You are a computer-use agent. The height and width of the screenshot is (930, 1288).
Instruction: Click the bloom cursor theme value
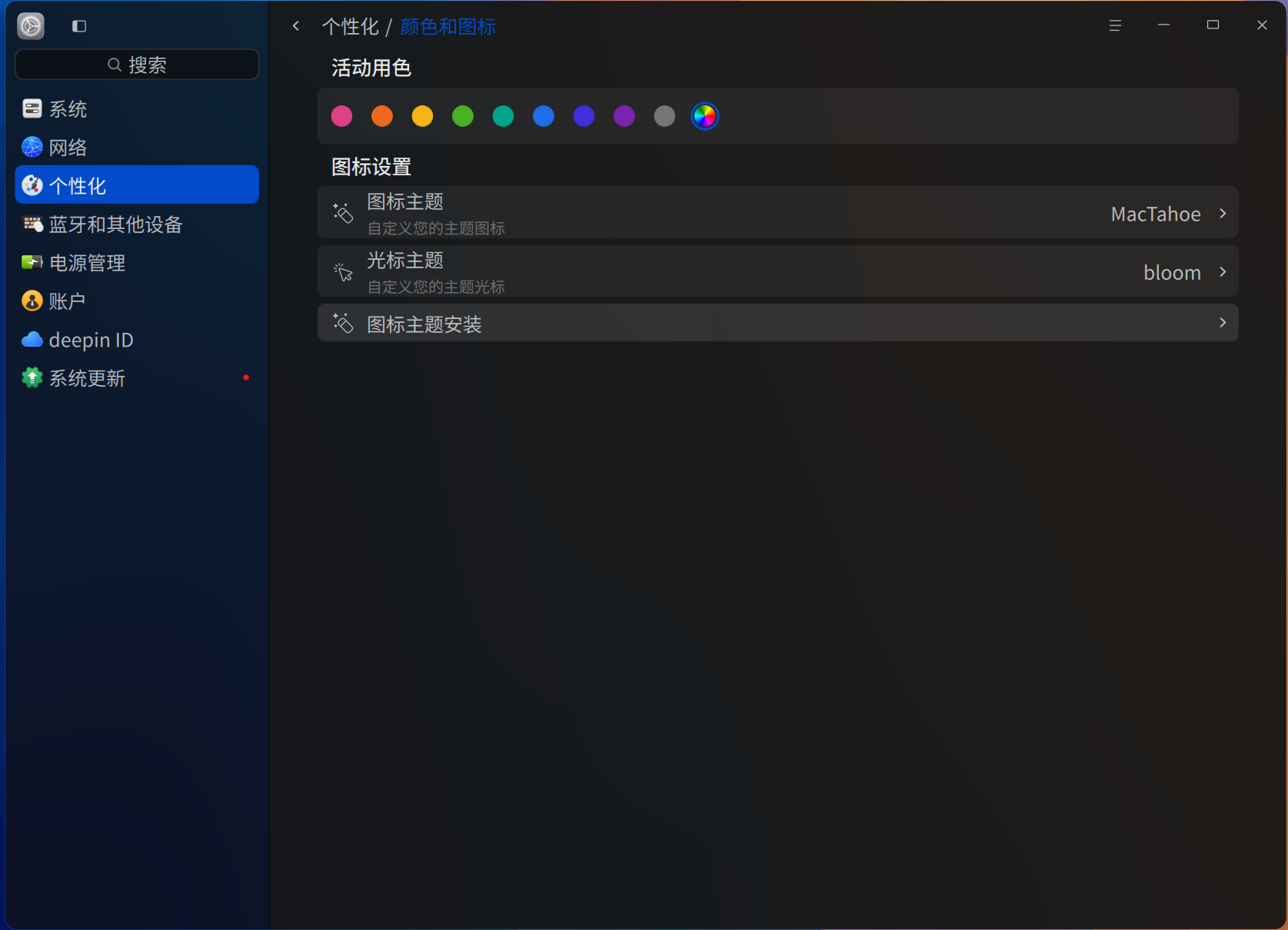(x=1172, y=273)
